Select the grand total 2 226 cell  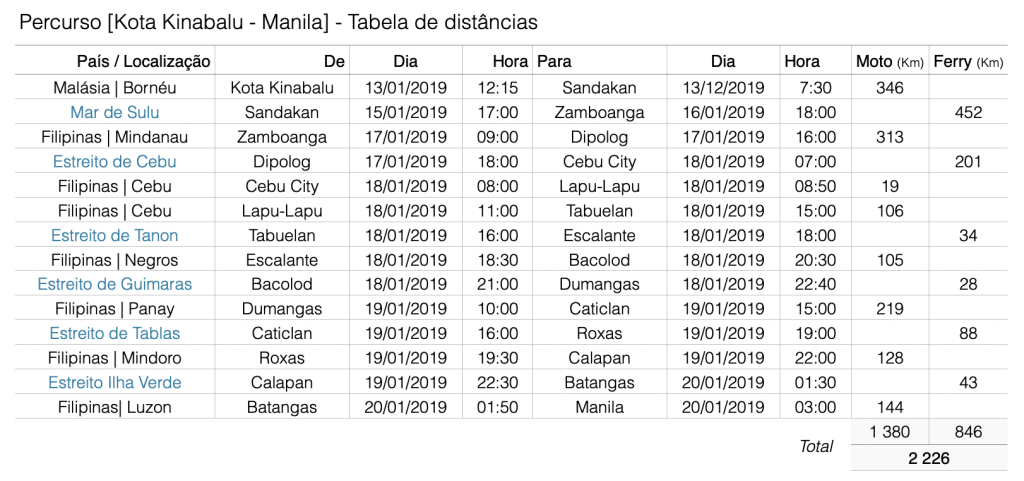tap(929, 458)
